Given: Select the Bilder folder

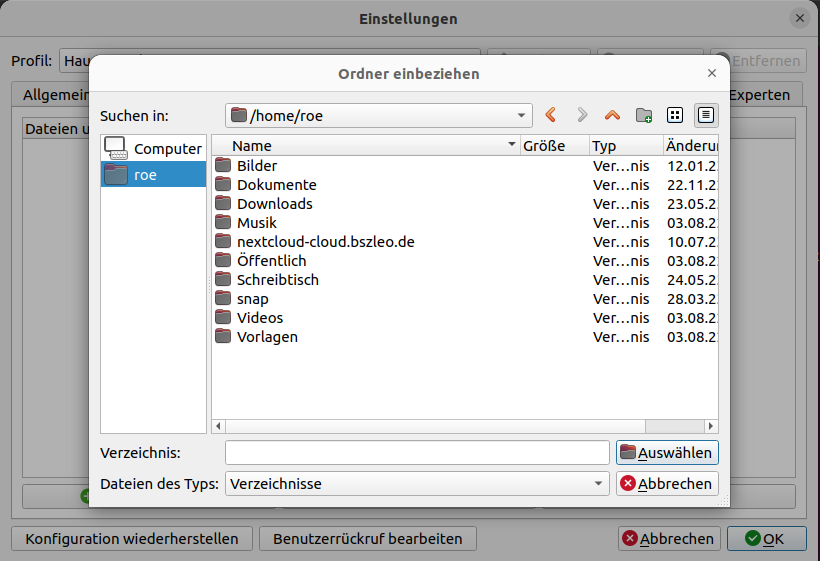Looking at the screenshot, I should coord(257,166).
